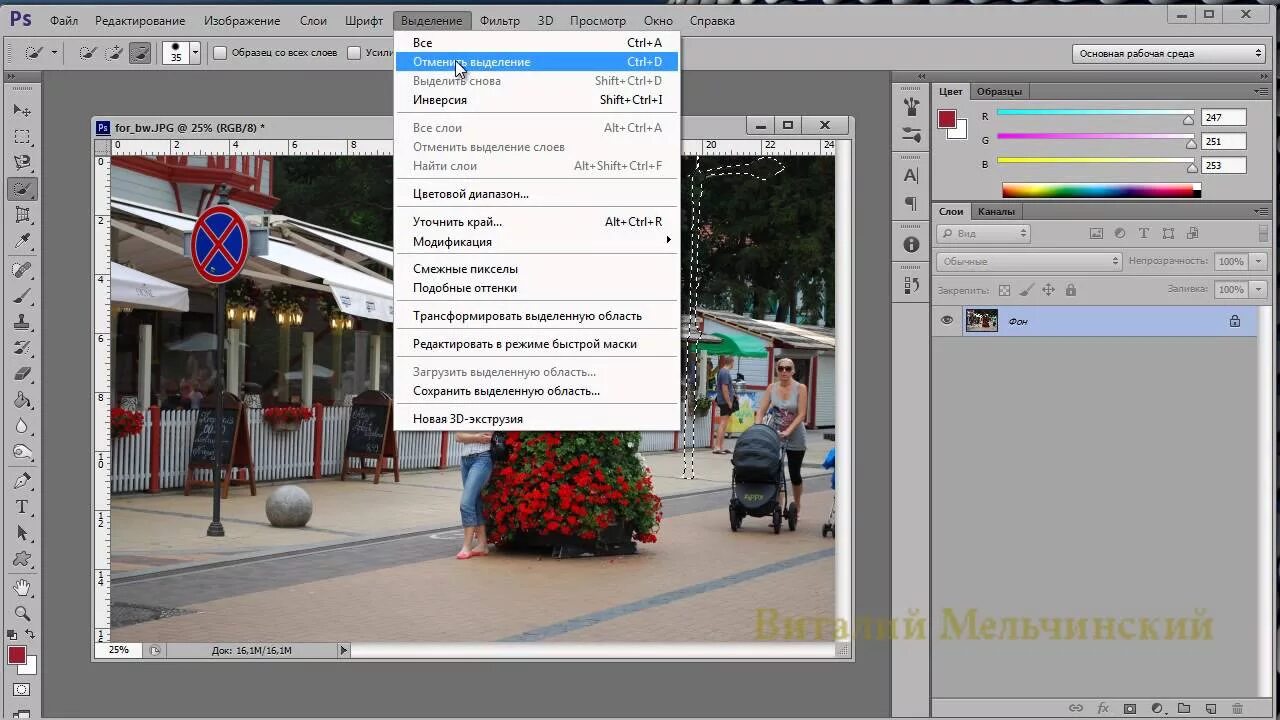This screenshot has height=720, width=1280.
Task: Select the Spot Healing Brush tool
Action: coord(22,270)
